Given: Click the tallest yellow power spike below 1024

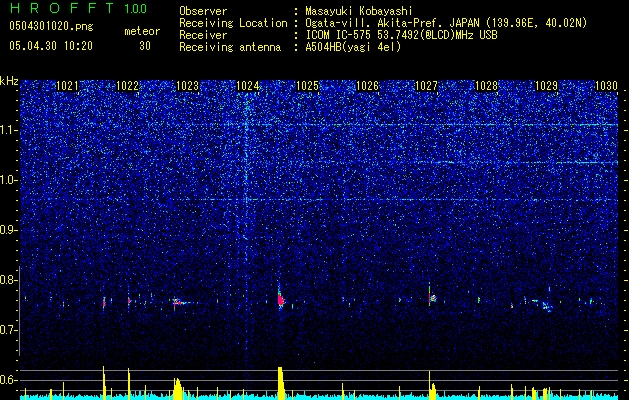Looking at the screenshot, I should 280,383.
